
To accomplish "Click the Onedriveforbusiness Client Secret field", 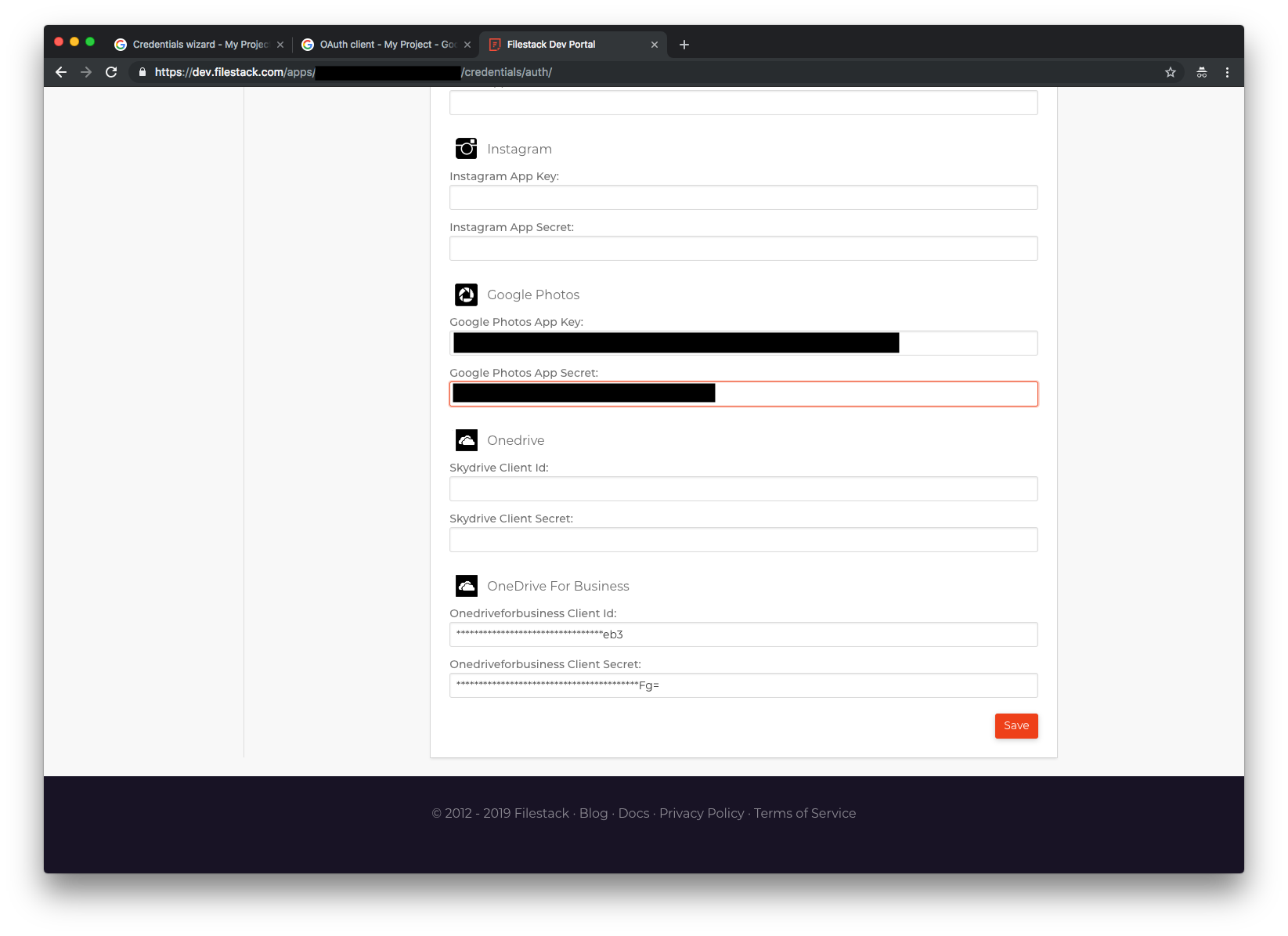I will click(744, 685).
